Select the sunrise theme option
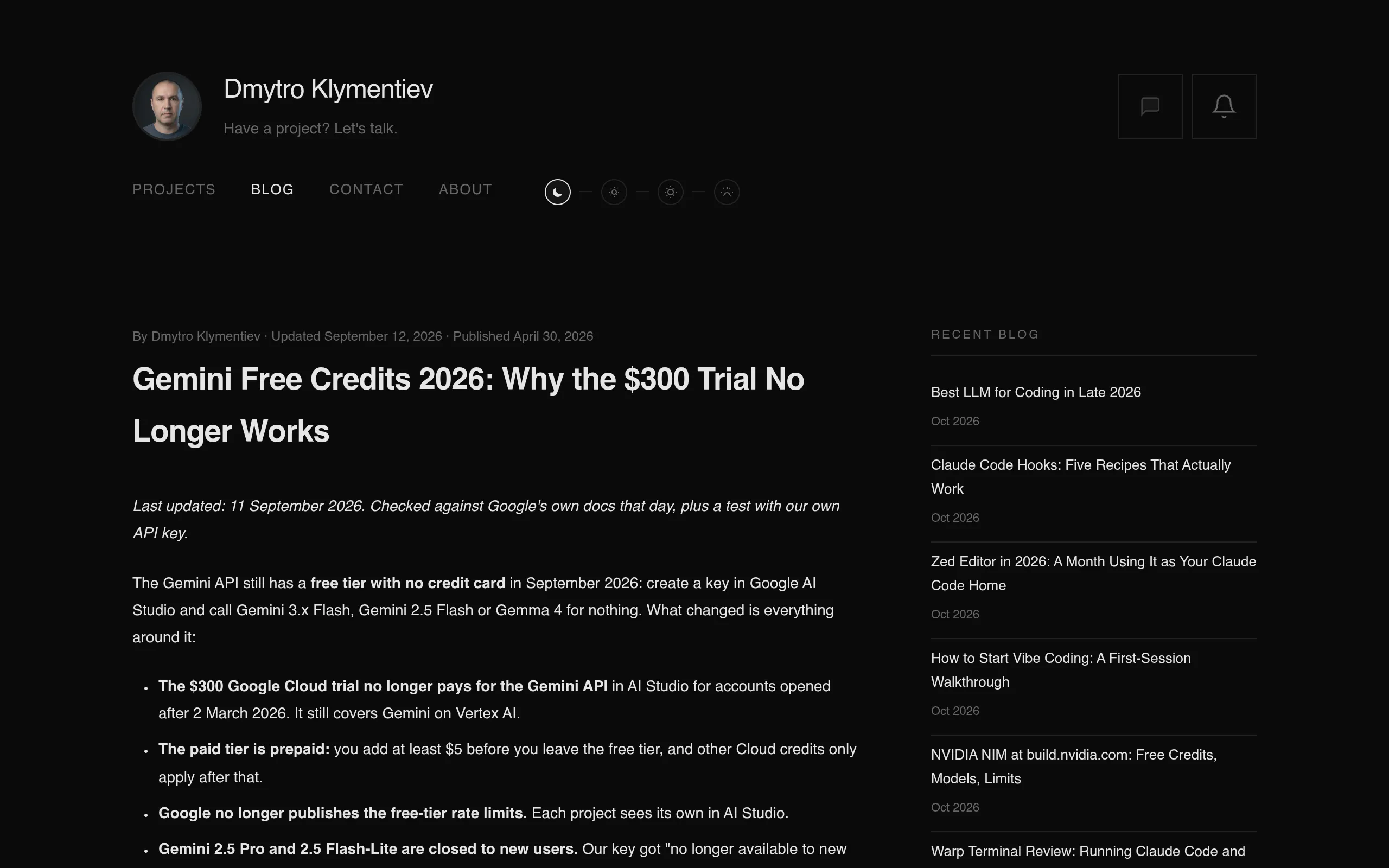This screenshot has width=1389, height=868. (727, 192)
